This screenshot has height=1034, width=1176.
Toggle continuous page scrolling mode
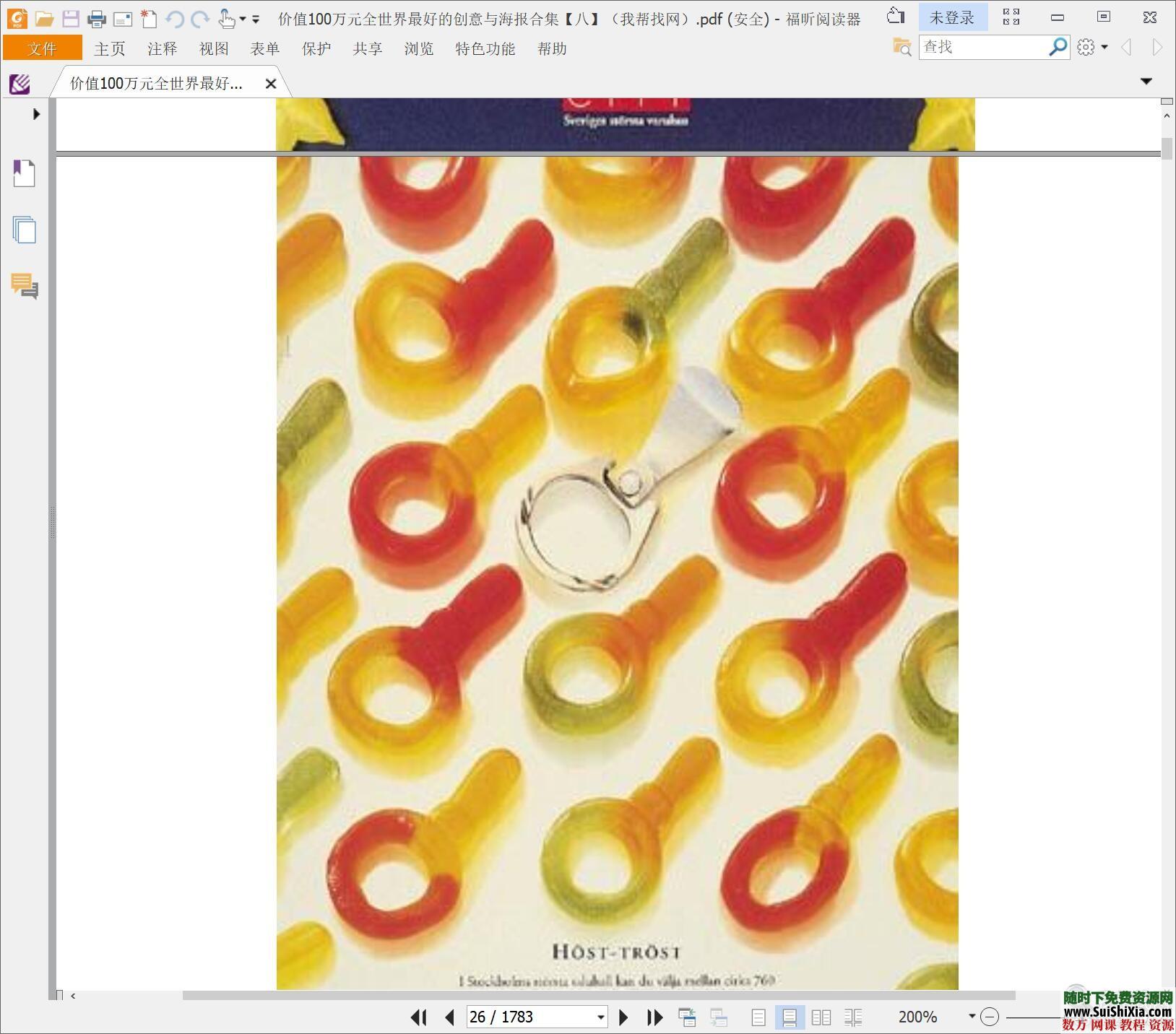pyautogui.click(x=790, y=1017)
